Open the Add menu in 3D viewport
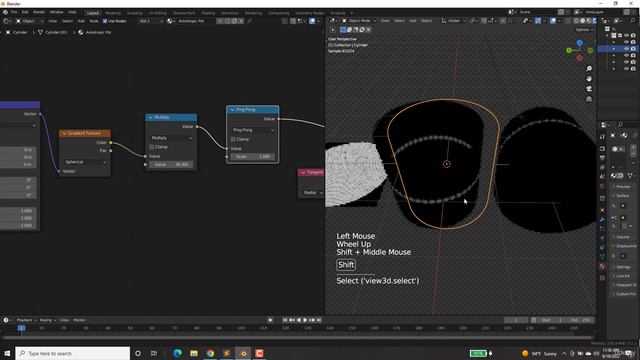640x360 pixels. click(413, 20)
